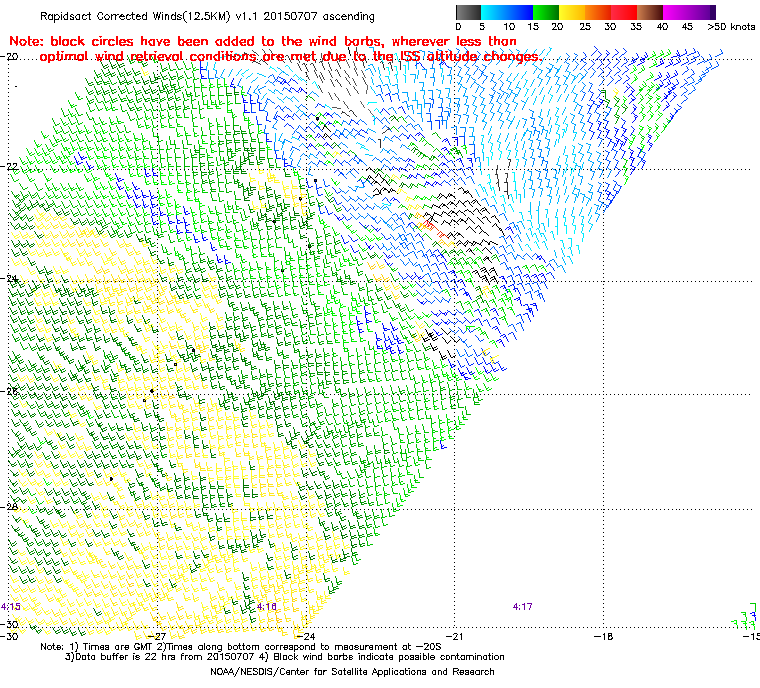Screen dimensions: 760x688
Task: Click the latitude label '-26'
Action: point(9,391)
